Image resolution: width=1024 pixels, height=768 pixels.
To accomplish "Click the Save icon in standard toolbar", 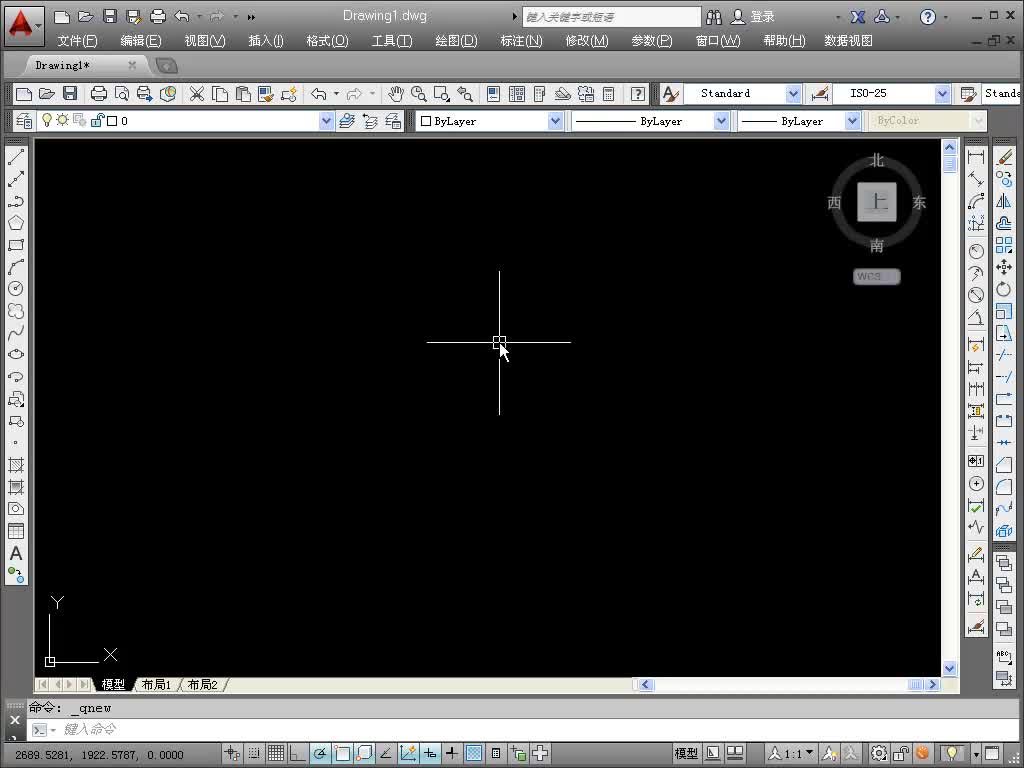I will 70,94.
